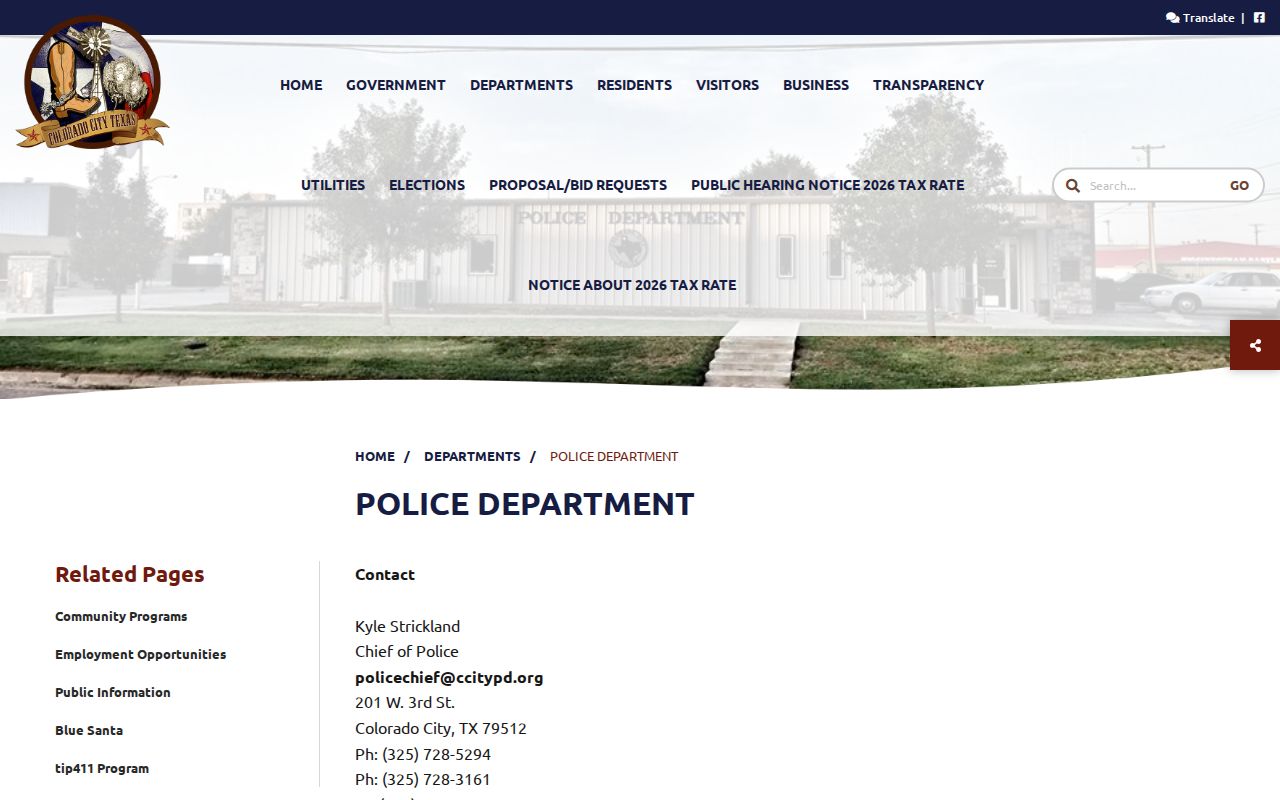Open Public Hearing Notice 2026 Tax Rate
Screen dimensions: 1280x800
(x=827, y=185)
